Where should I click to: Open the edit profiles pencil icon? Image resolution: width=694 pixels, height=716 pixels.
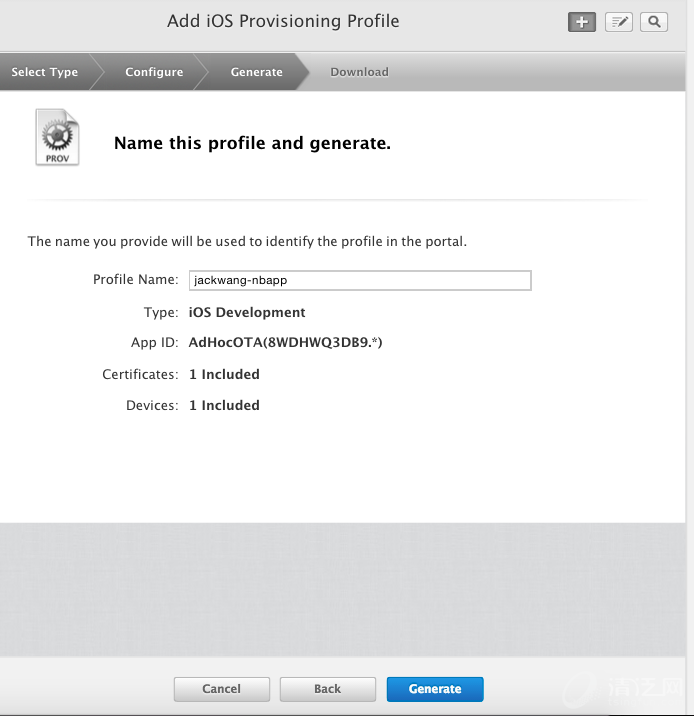coord(618,22)
